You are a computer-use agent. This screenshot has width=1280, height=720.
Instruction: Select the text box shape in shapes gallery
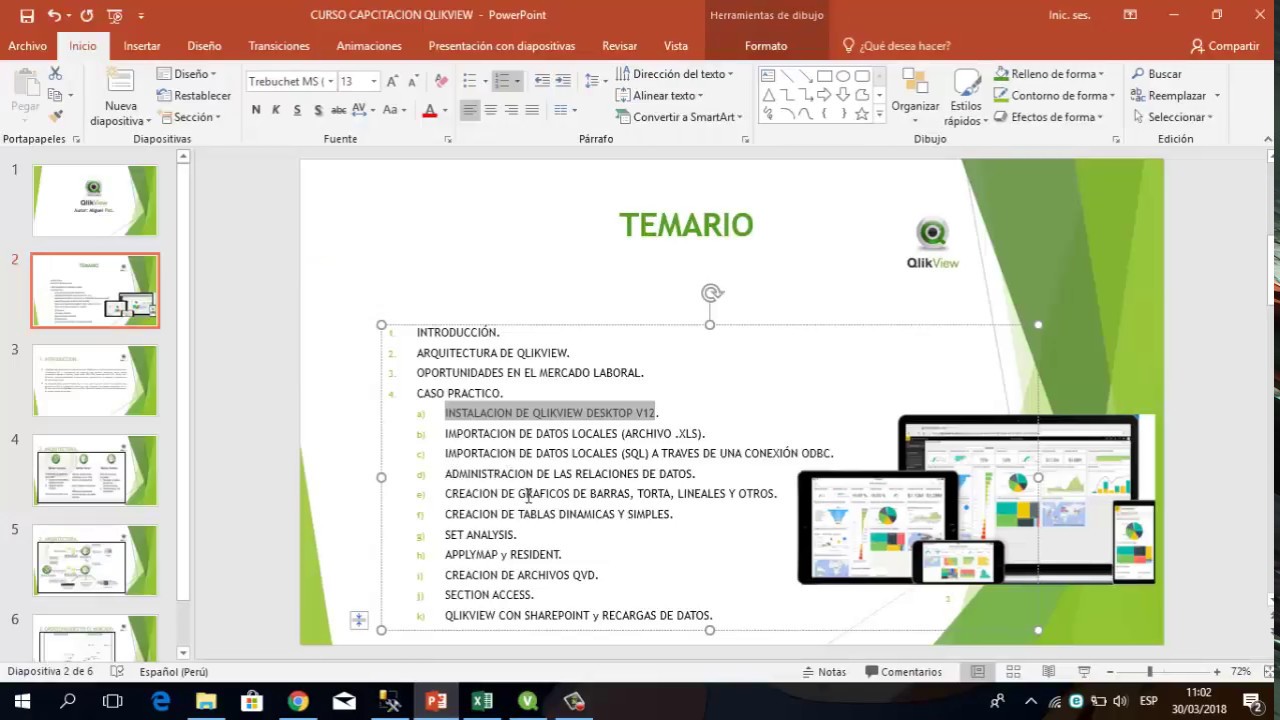[768, 76]
